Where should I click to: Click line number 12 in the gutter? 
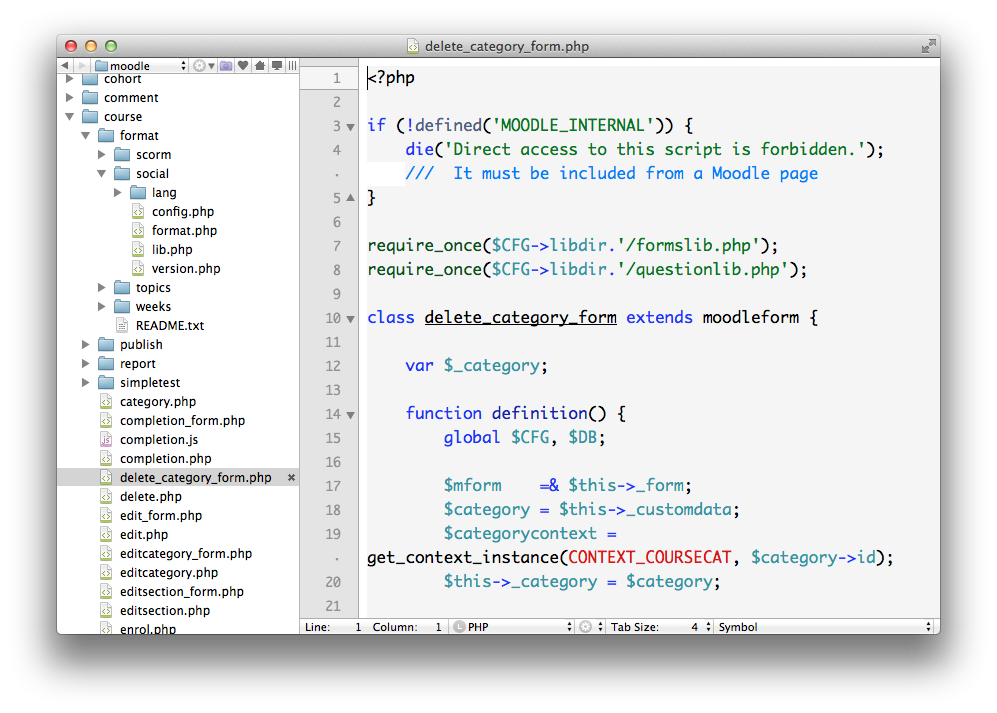(x=333, y=366)
